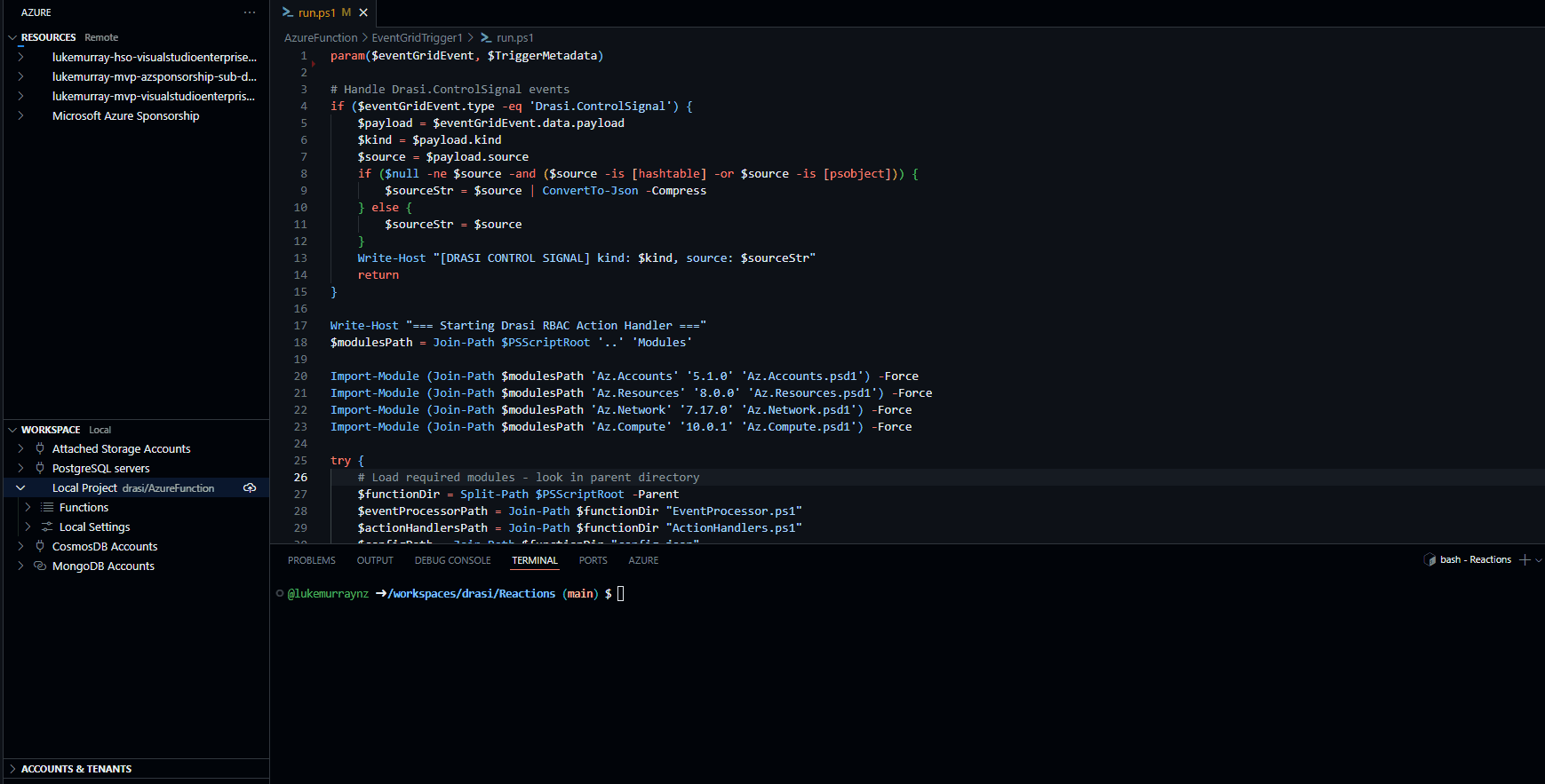Screen dimensions: 1545x784
Task: Click the plug icon beside PostgreSQL servers
Action: pos(40,468)
